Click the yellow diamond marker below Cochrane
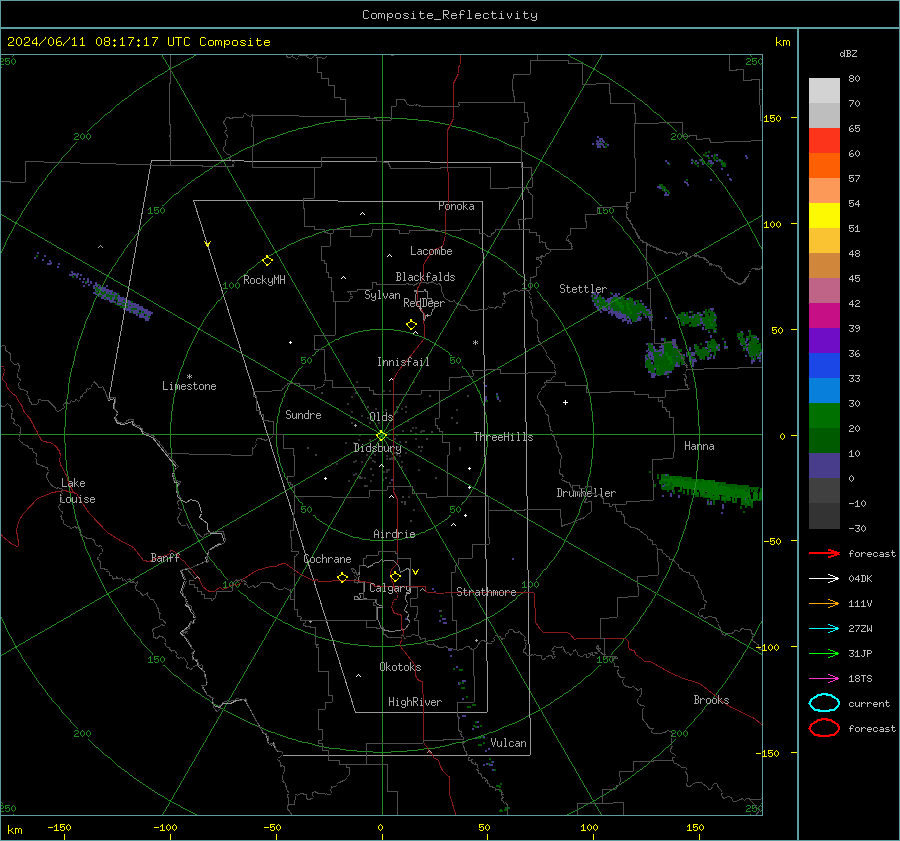 click(x=342, y=578)
